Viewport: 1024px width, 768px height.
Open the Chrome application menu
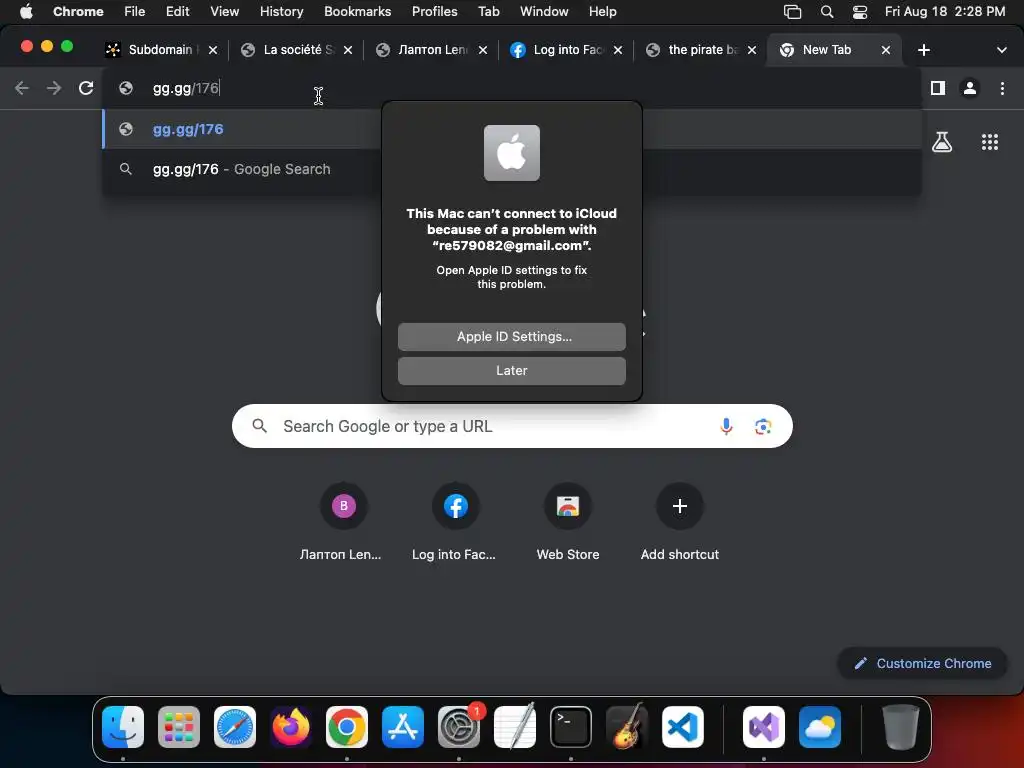78,12
